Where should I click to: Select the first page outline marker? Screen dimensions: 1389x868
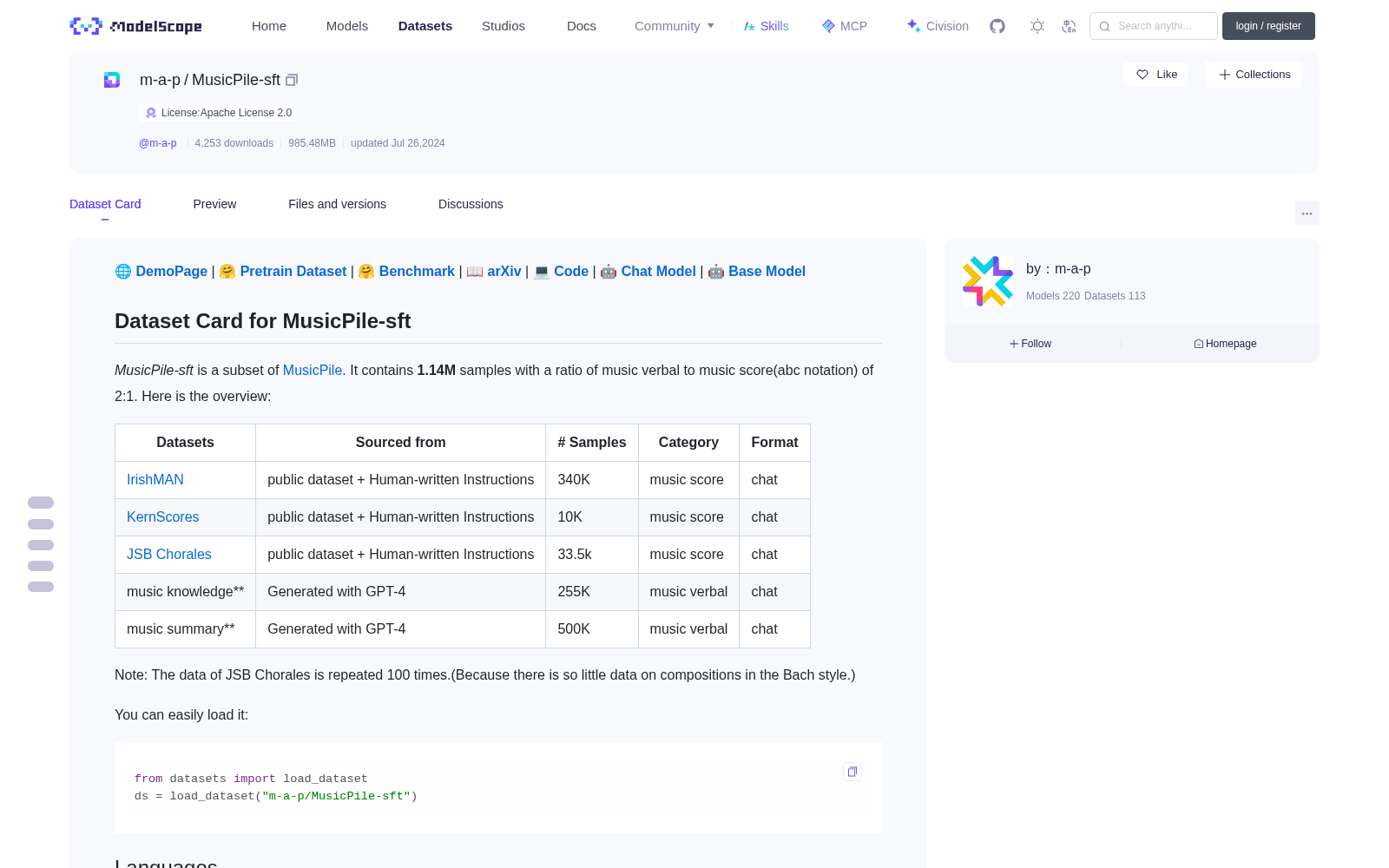(41, 503)
